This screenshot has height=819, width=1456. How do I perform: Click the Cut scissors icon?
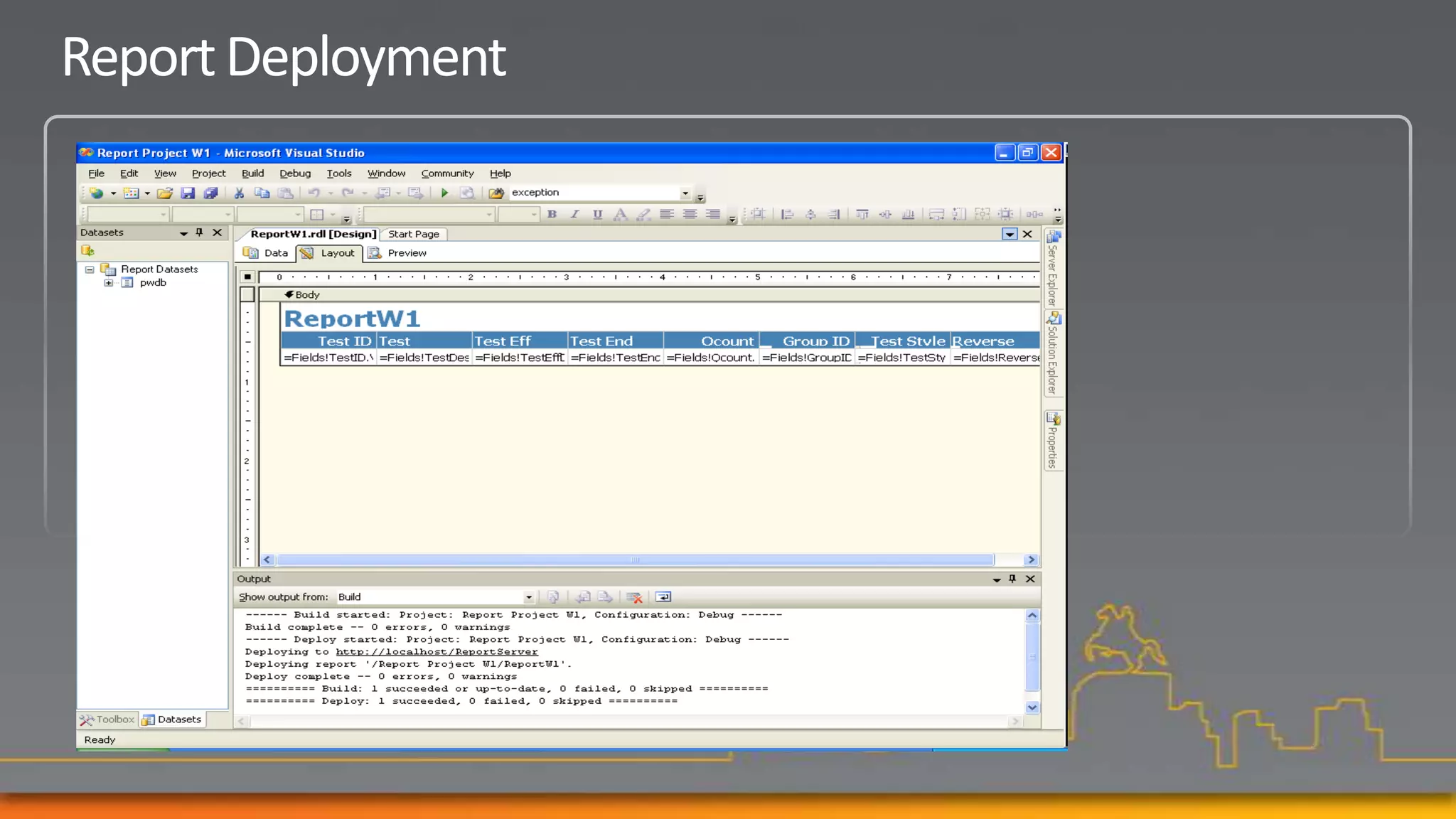click(x=239, y=193)
